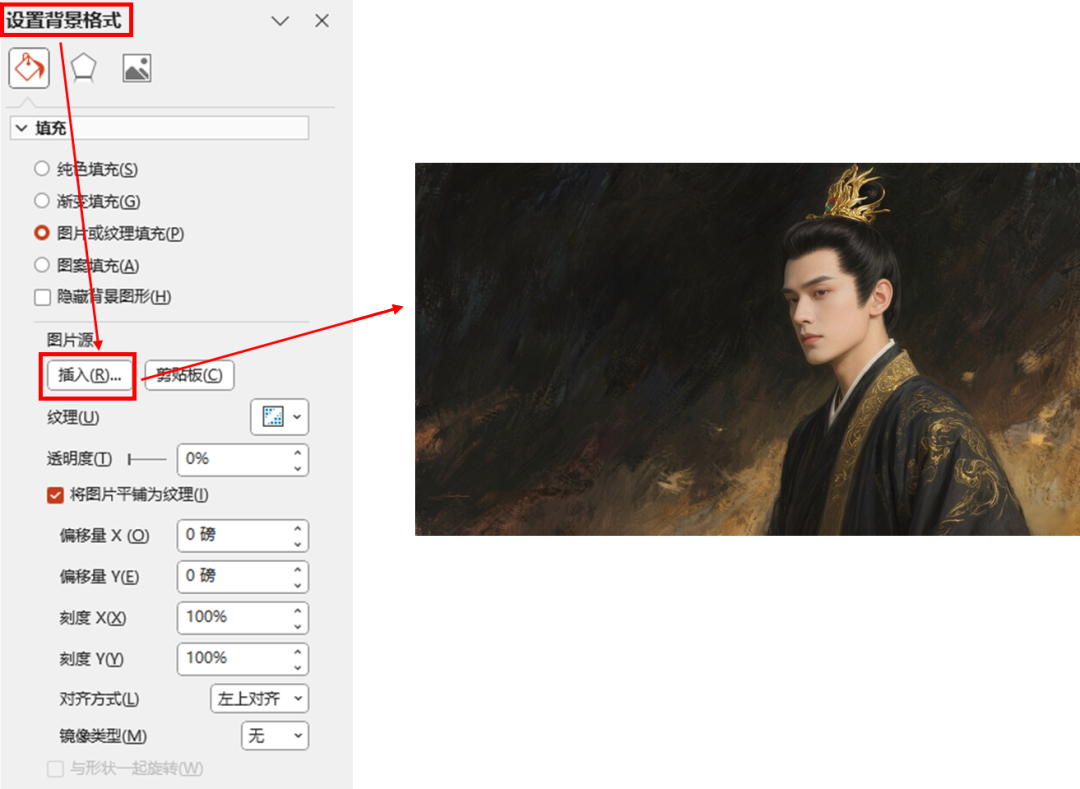The height and width of the screenshot is (789, 1080).
Task: Switch to the Picture tab icon
Action: pos(136,68)
